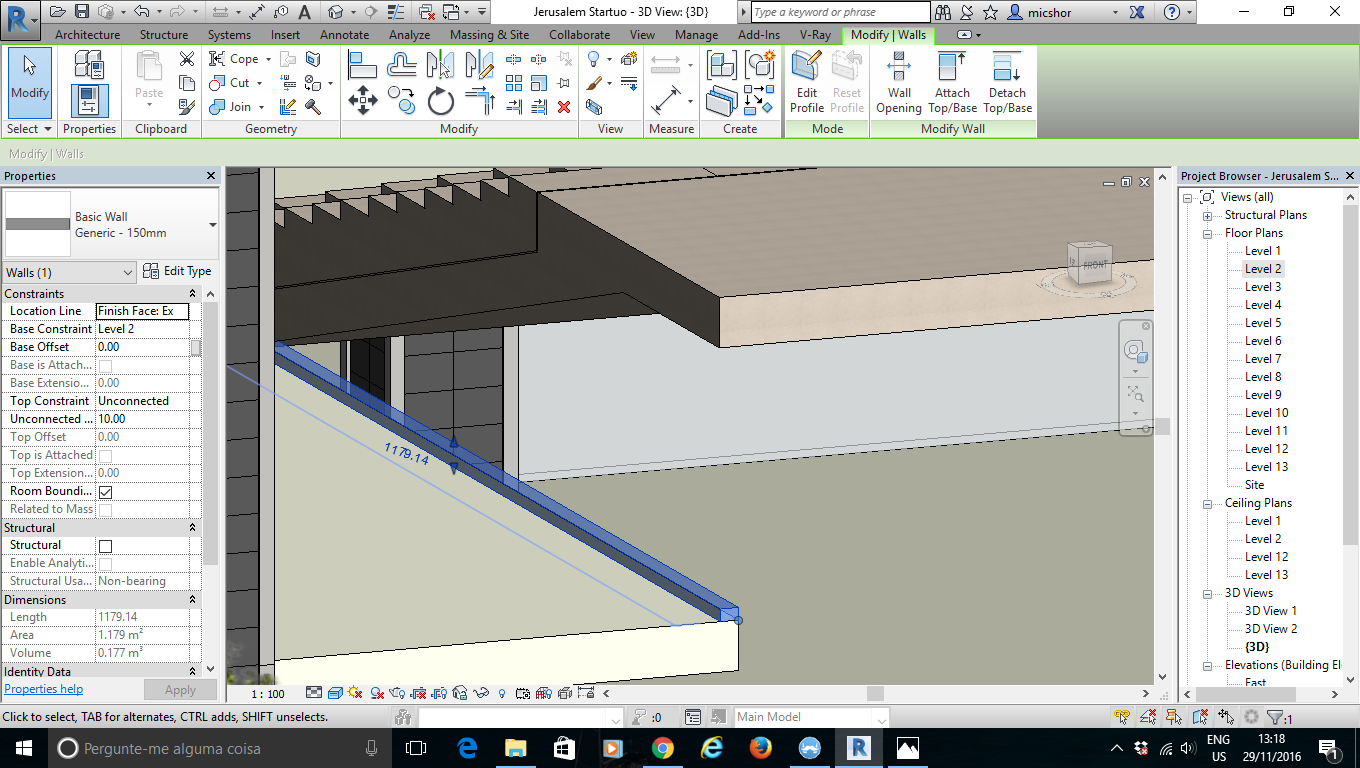Select 3D View 1 in Project Browser
The height and width of the screenshot is (768, 1360).
point(1270,611)
